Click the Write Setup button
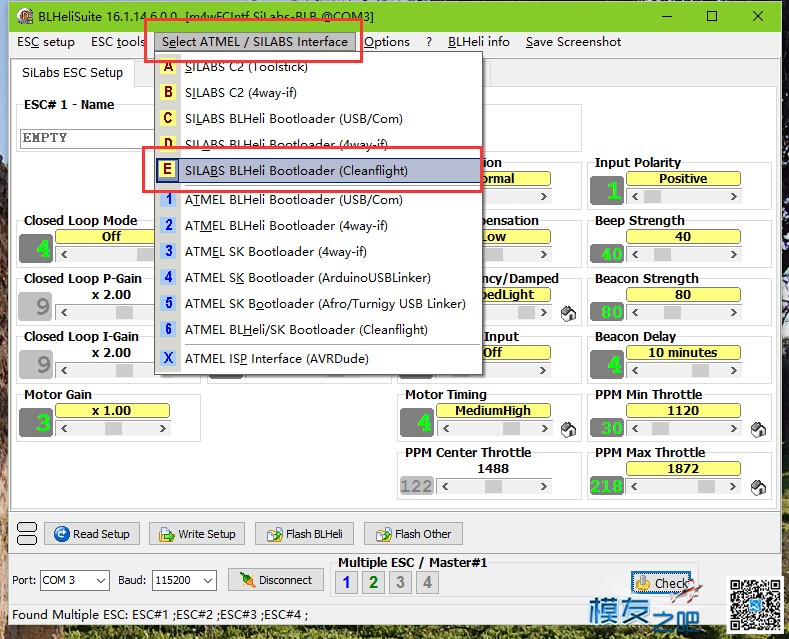Viewport: 789px width, 639px height. (x=197, y=534)
